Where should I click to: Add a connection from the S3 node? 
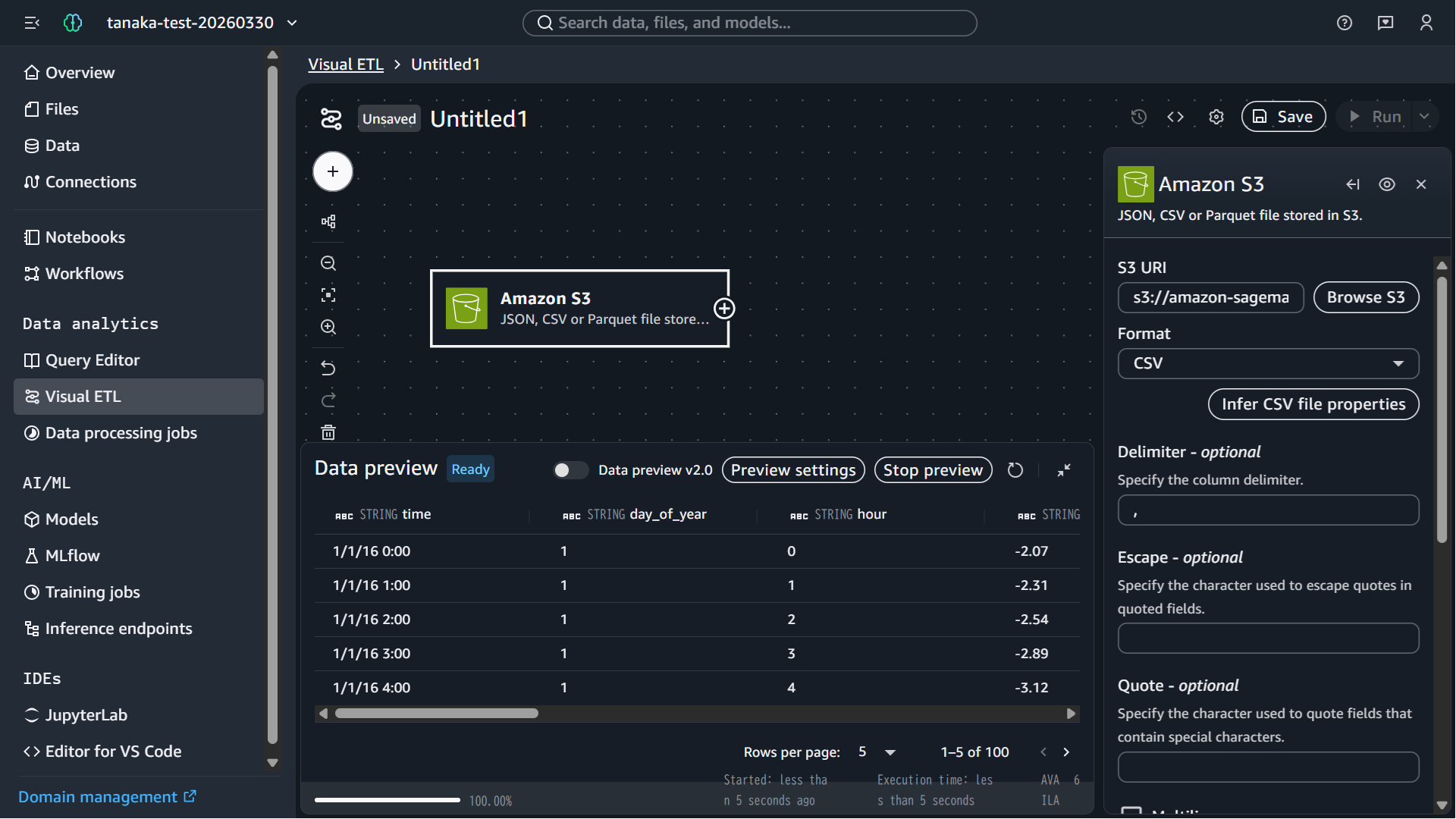724,309
